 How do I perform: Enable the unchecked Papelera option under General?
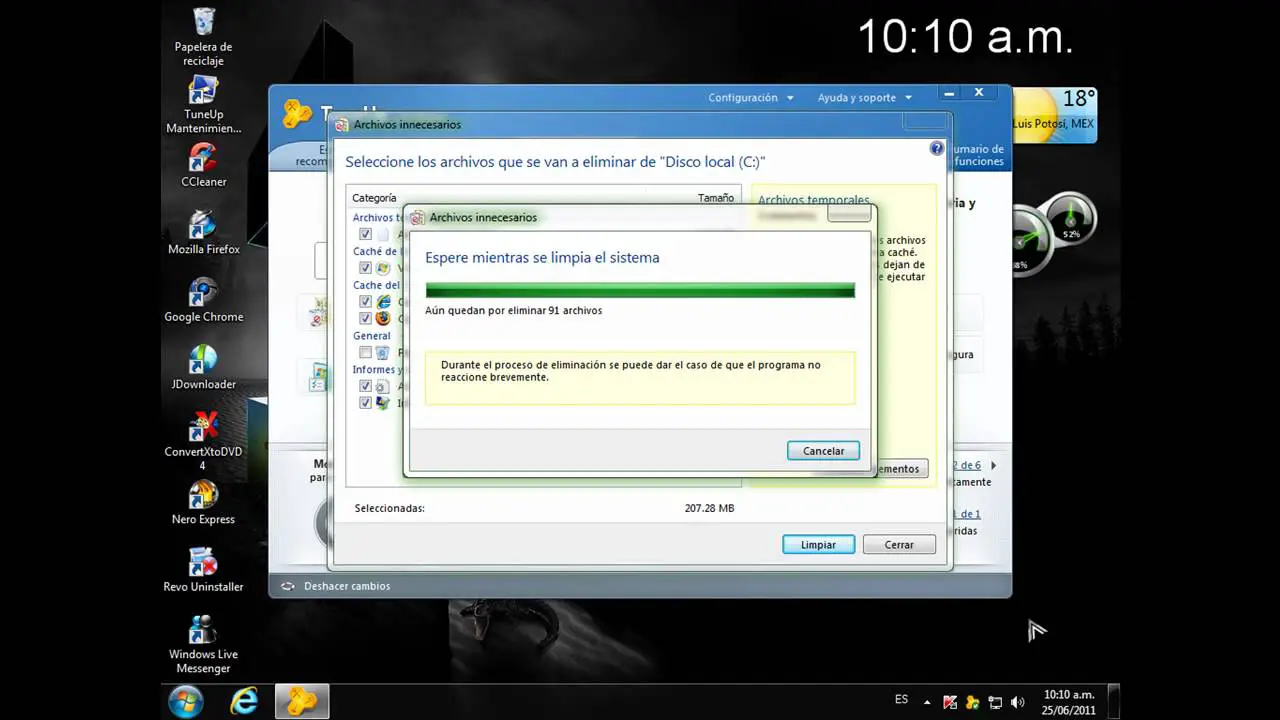pos(365,352)
